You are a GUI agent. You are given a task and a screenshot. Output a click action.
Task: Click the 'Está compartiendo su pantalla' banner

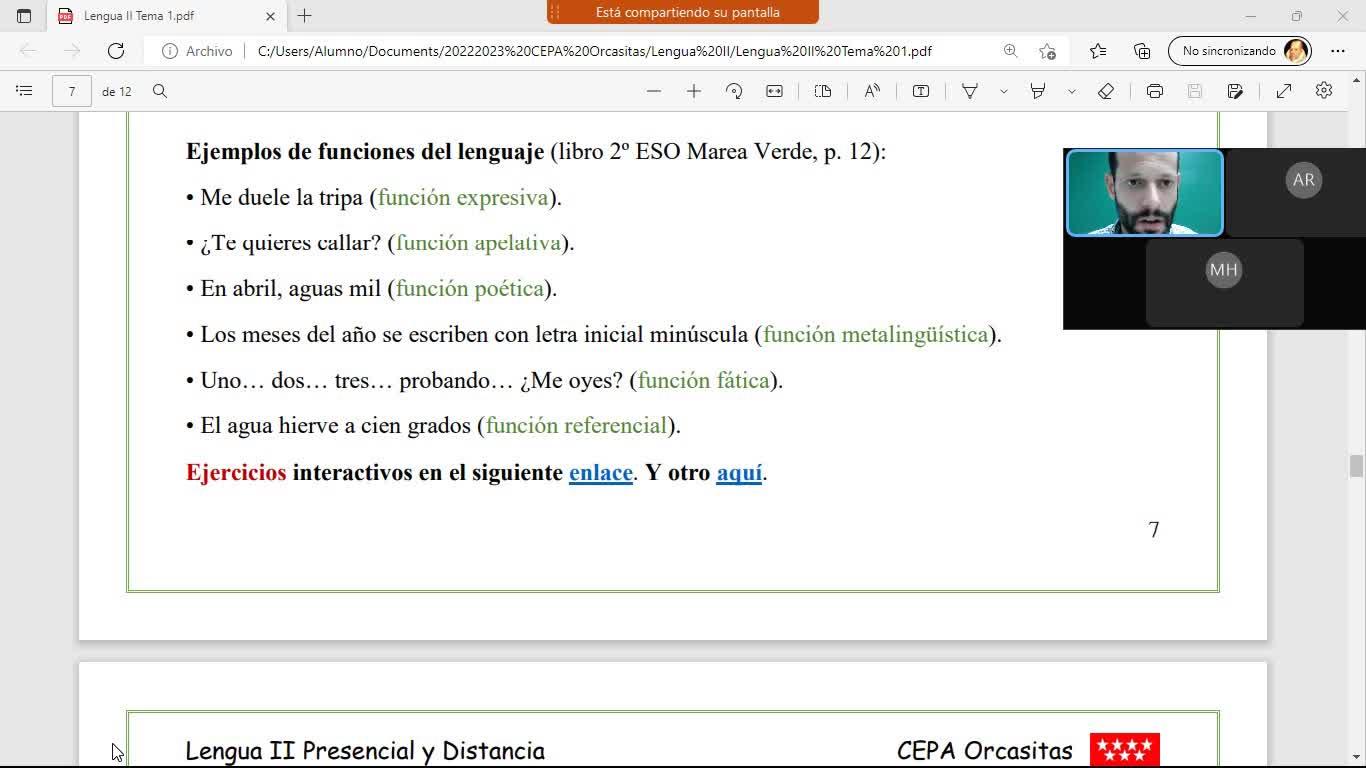[683, 12]
